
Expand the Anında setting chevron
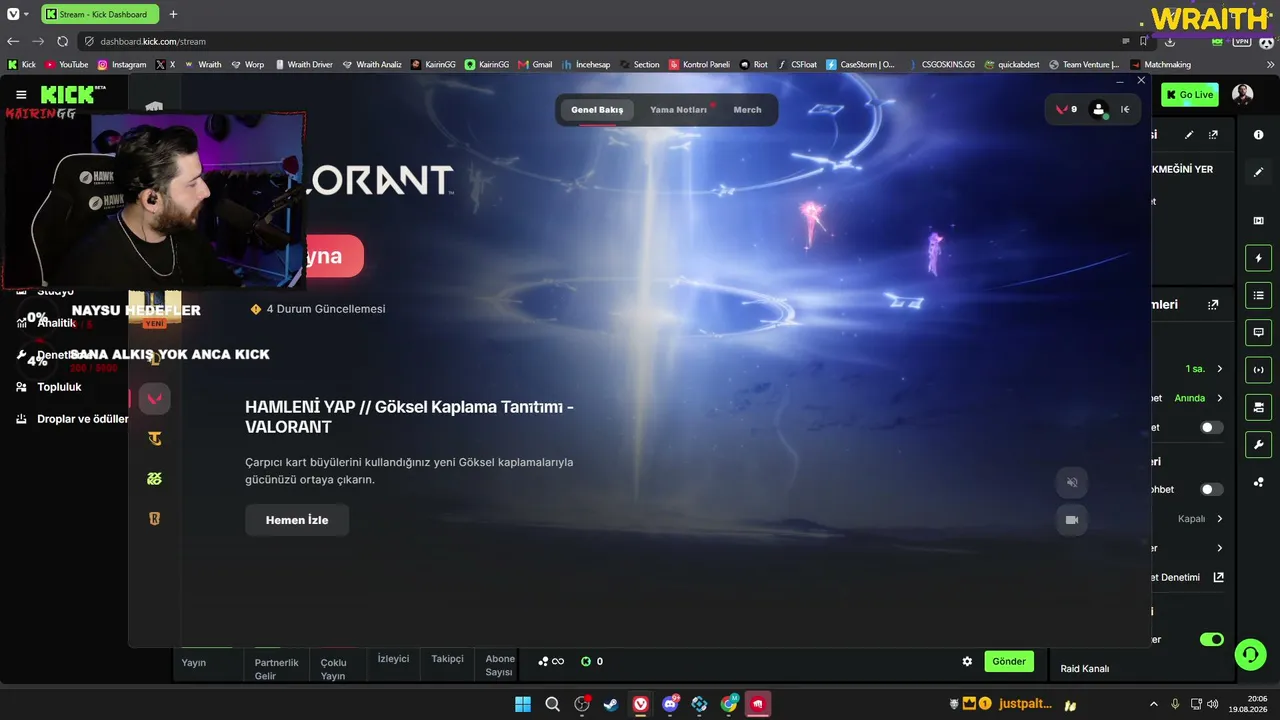(1219, 398)
